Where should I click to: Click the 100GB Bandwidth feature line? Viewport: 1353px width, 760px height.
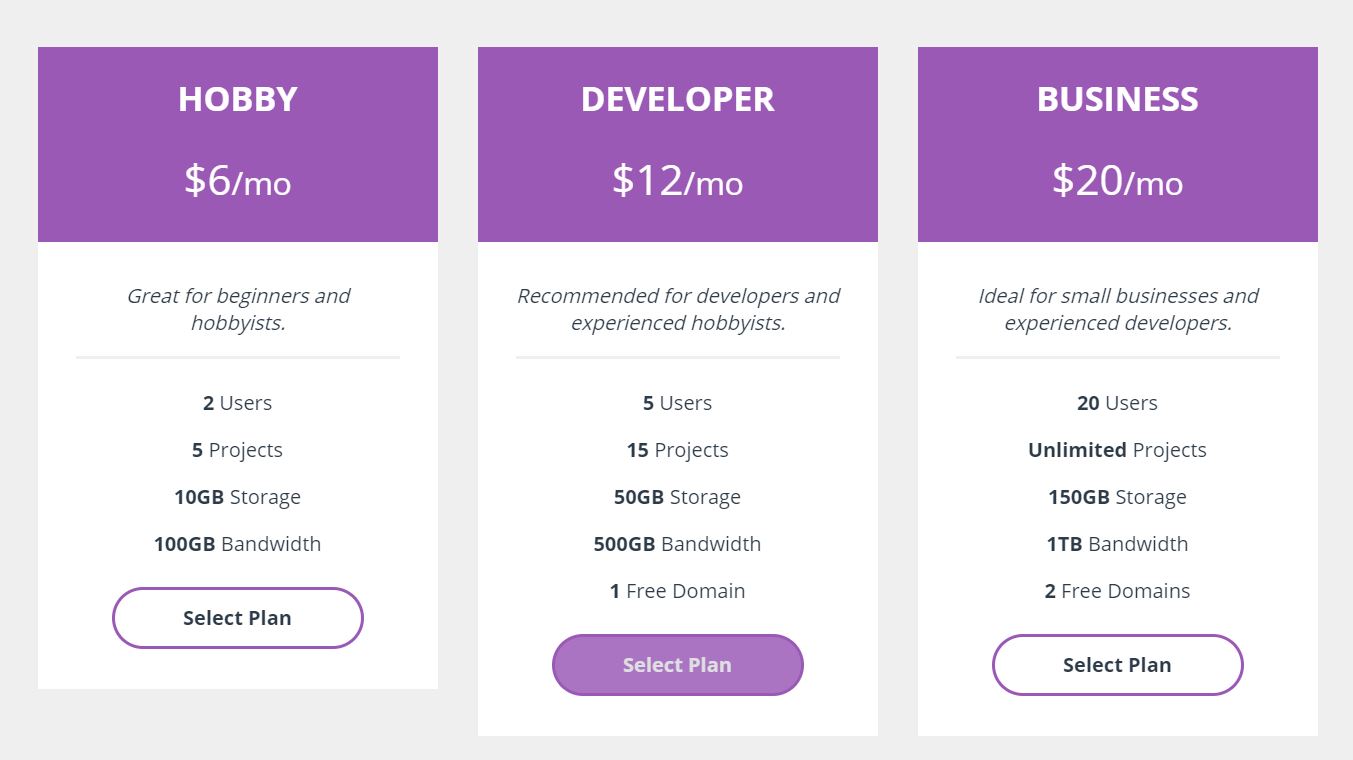point(237,544)
